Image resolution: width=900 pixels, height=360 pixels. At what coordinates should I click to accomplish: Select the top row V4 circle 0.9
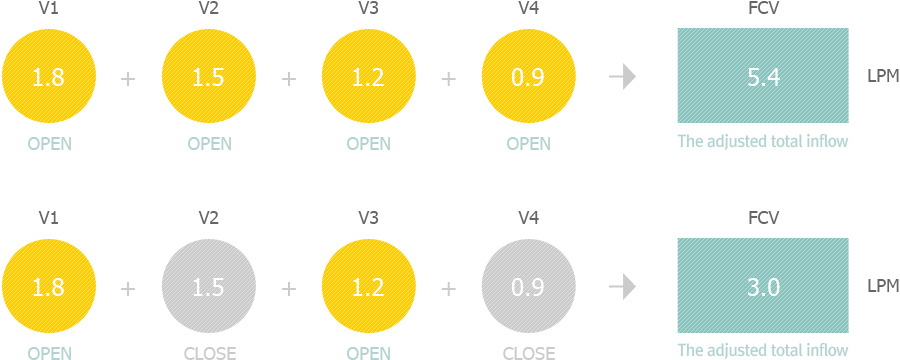(528, 76)
